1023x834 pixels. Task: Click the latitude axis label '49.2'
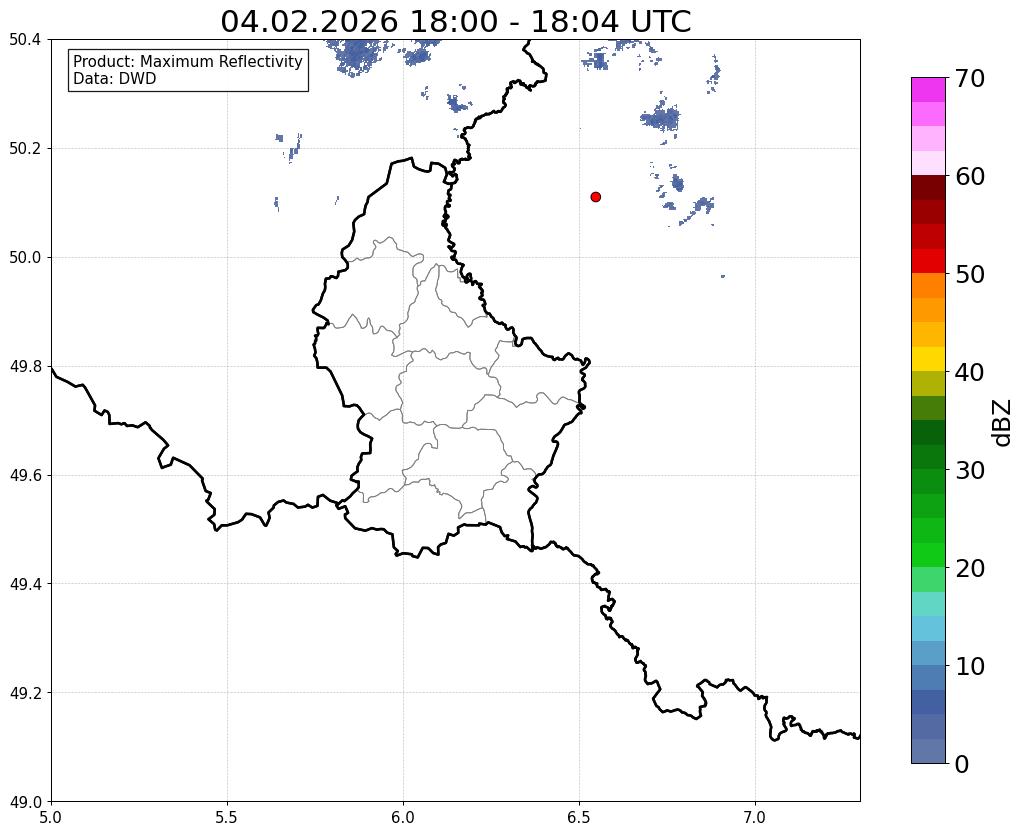(x=25, y=693)
